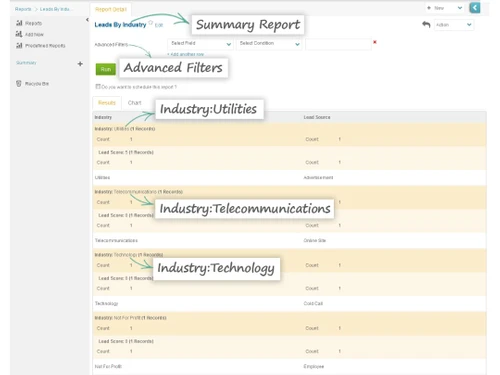Open the Select Field dropdown
The image size is (500, 375).
(x=200, y=44)
